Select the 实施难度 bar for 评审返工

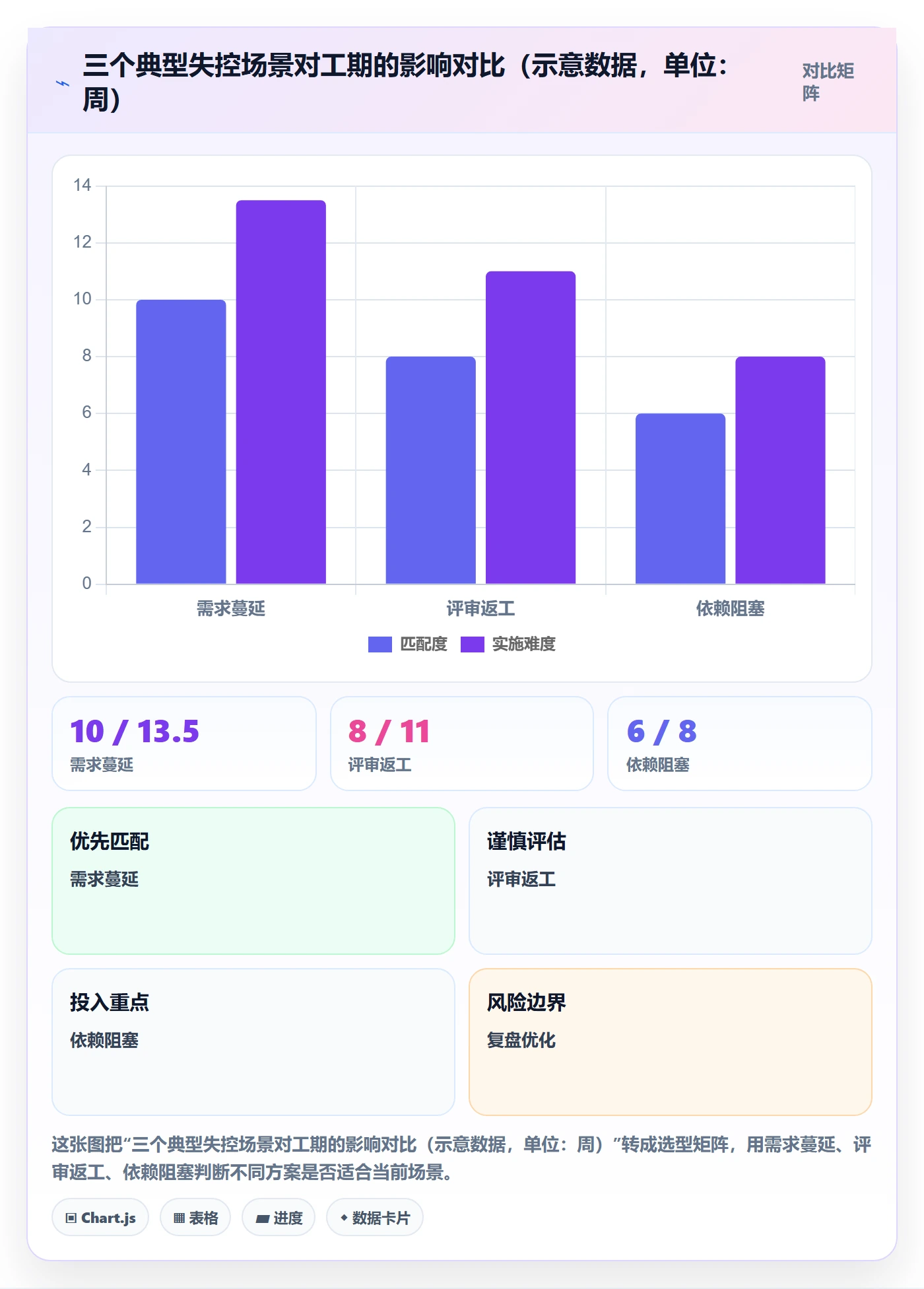click(x=531, y=427)
